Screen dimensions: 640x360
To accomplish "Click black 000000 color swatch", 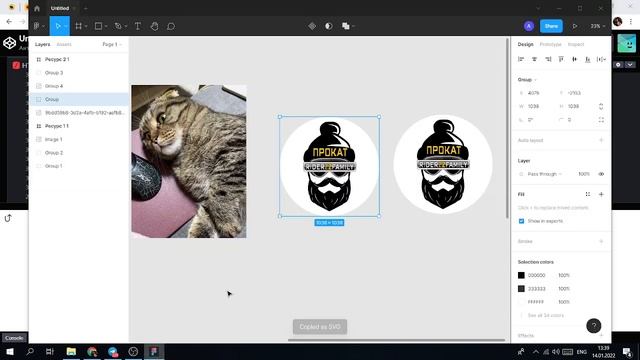I will click(x=521, y=275).
